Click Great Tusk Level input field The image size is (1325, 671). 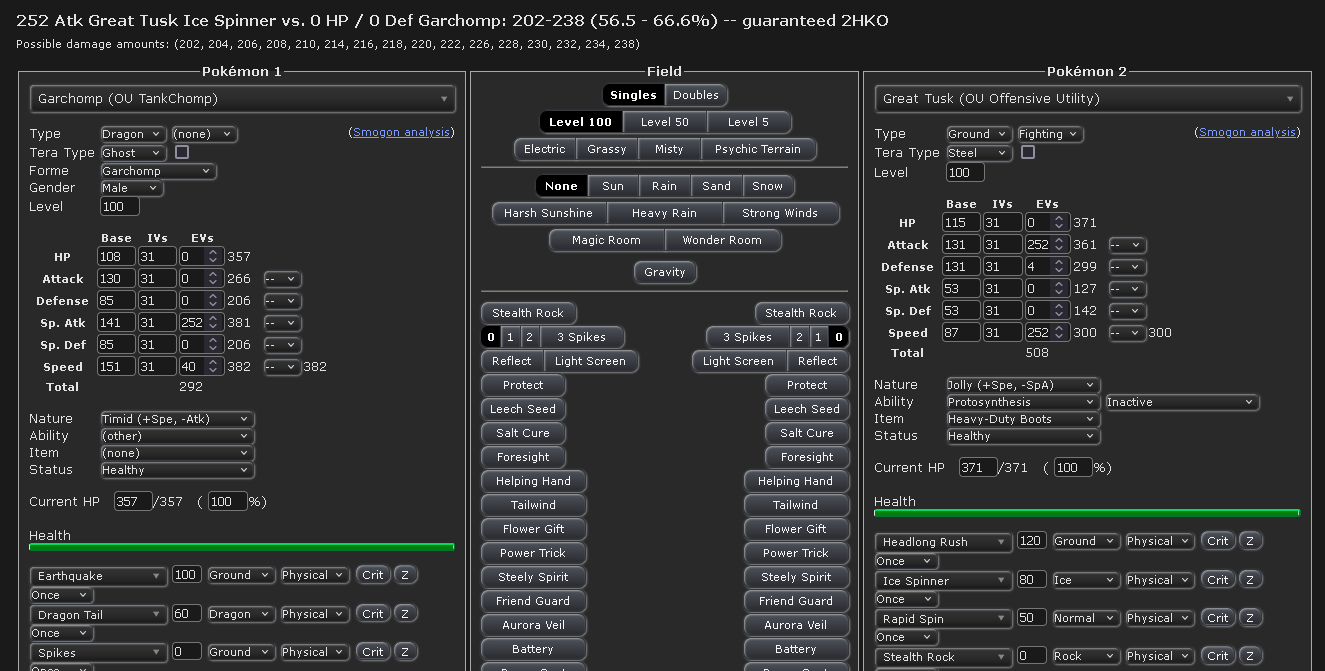tap(965, 173)
